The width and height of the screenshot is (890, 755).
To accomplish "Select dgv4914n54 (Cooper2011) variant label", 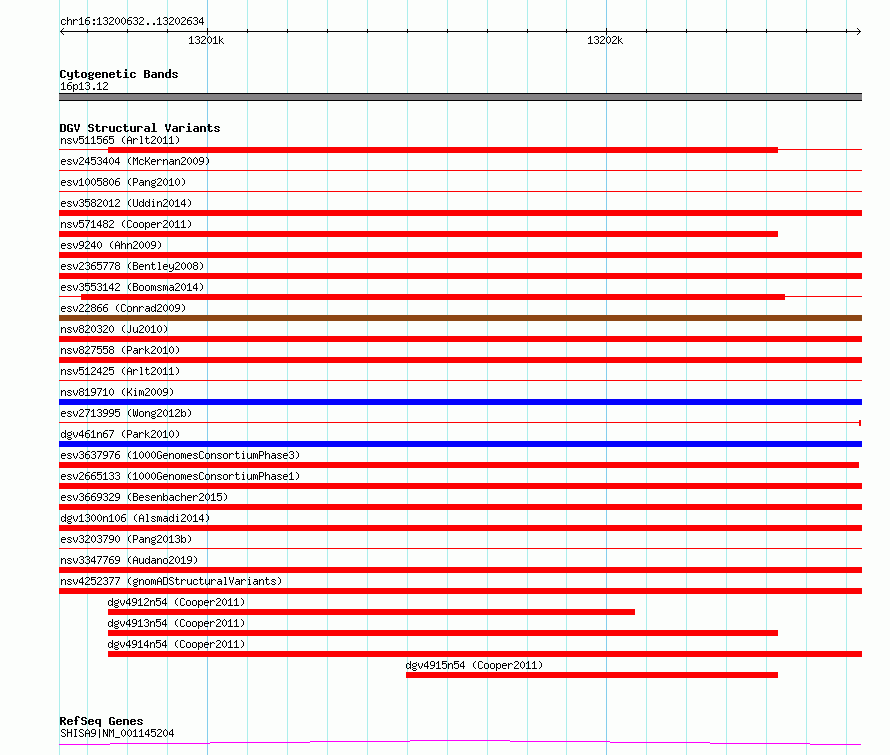I will (176, 644).
